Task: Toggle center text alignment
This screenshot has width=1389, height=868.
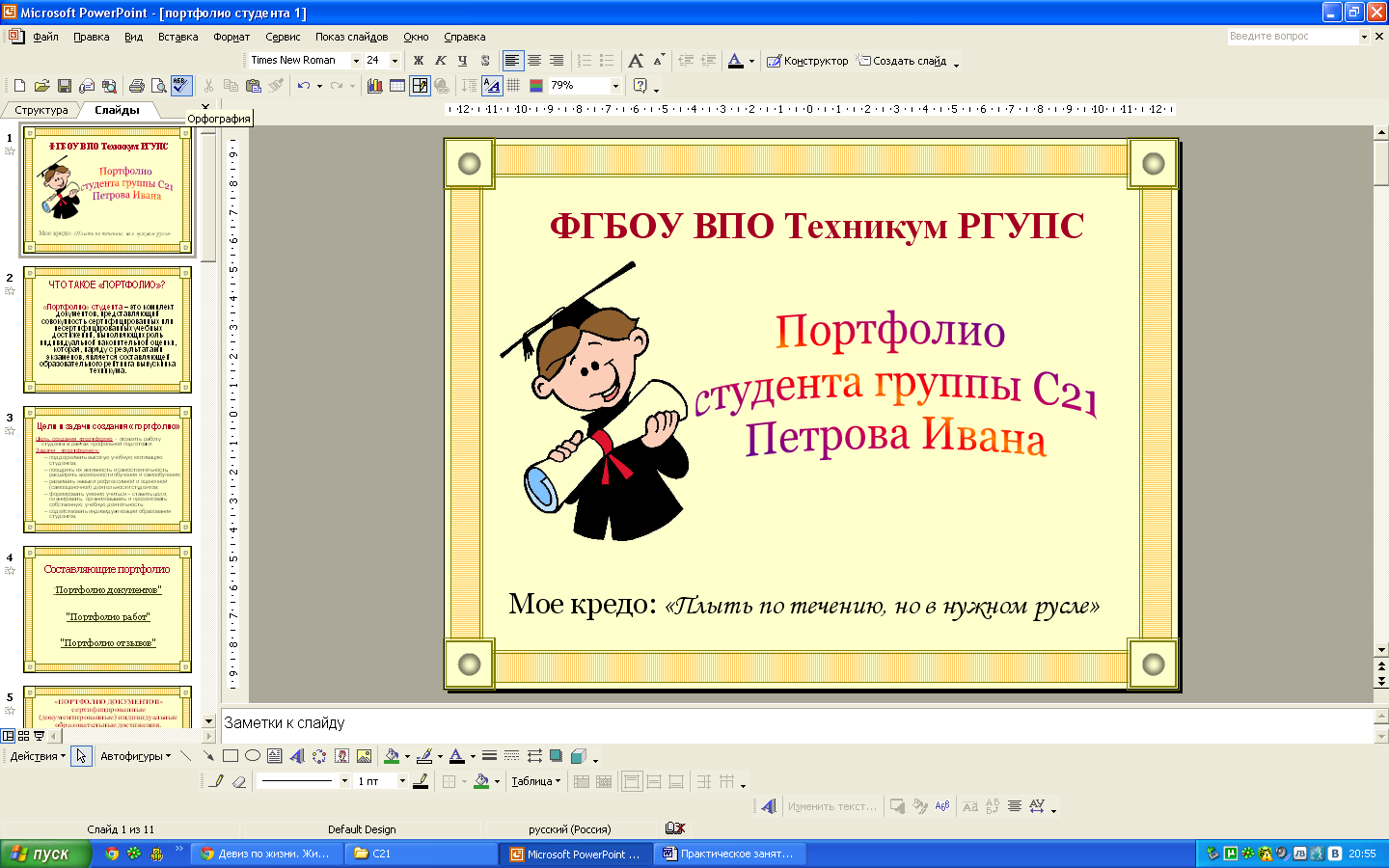Action: (533, 61)
